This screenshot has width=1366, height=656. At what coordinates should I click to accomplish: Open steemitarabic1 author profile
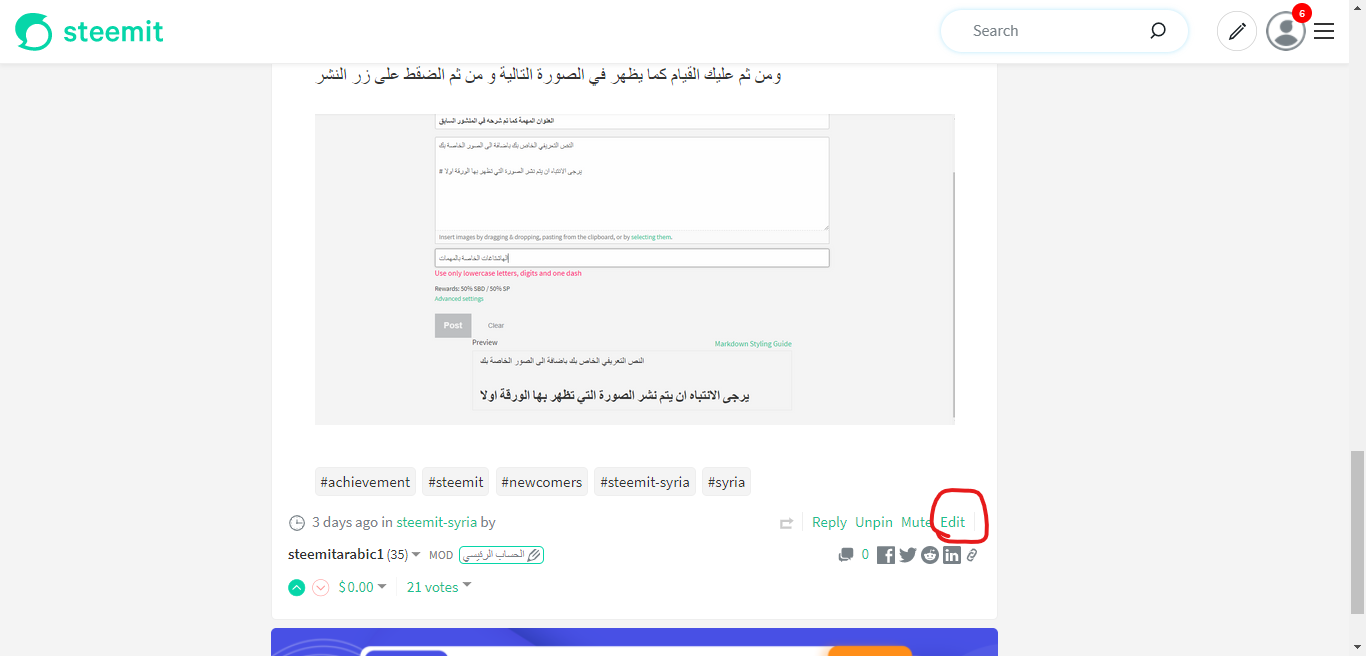point(336,554)
